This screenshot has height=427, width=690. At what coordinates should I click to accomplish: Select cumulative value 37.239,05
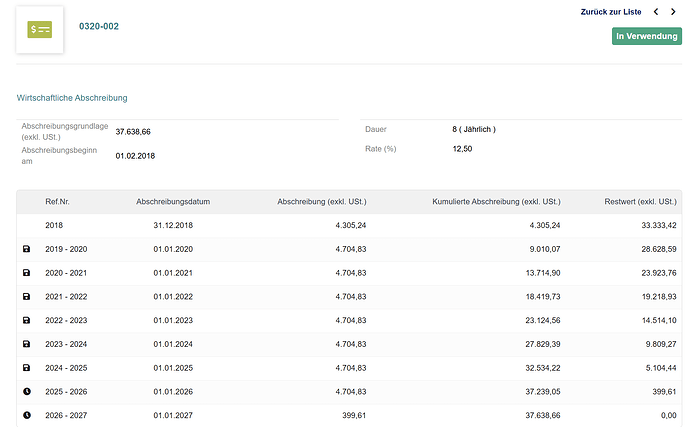(x=543, y=392)
